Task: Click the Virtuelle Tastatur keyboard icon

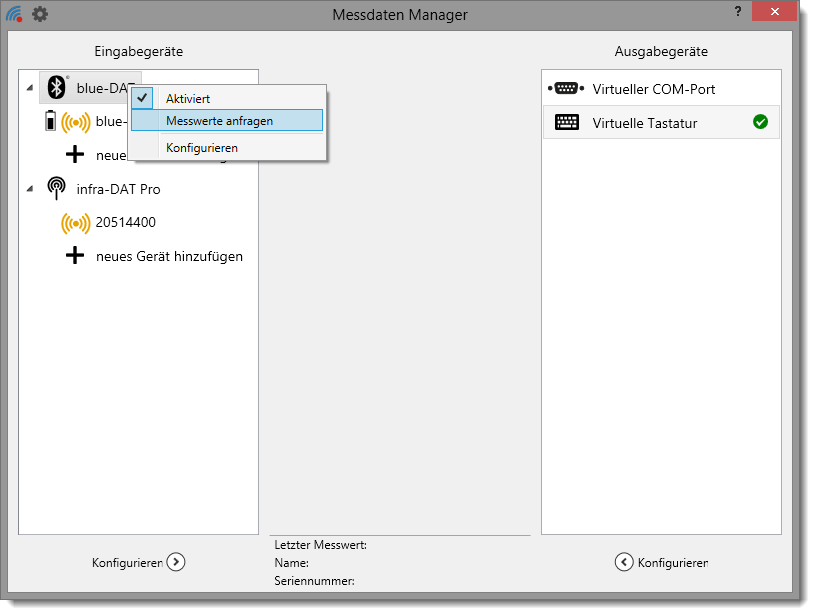Action: (x=566, y=122)
